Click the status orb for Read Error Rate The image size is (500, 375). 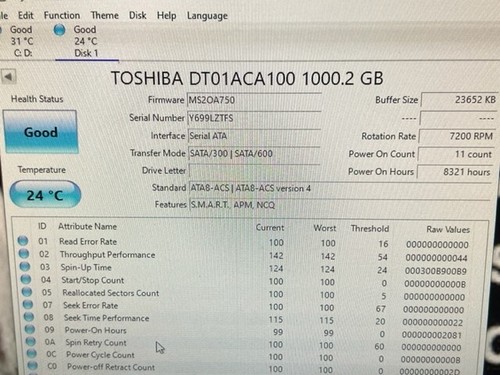click(x=23, y=240)
